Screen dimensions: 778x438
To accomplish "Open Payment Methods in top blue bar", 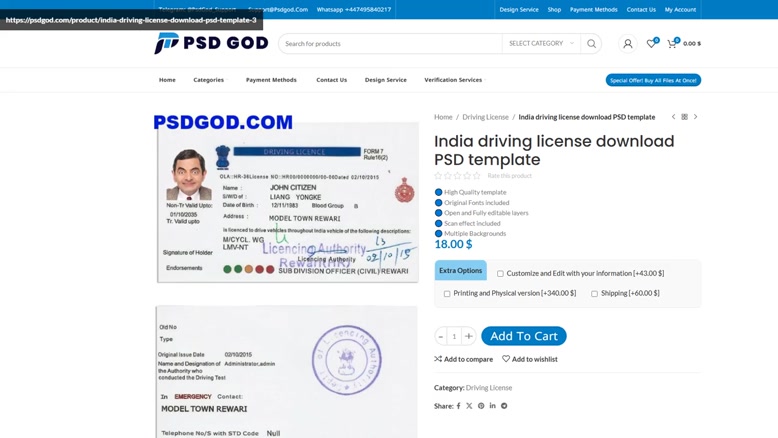I will pos(593,9).
